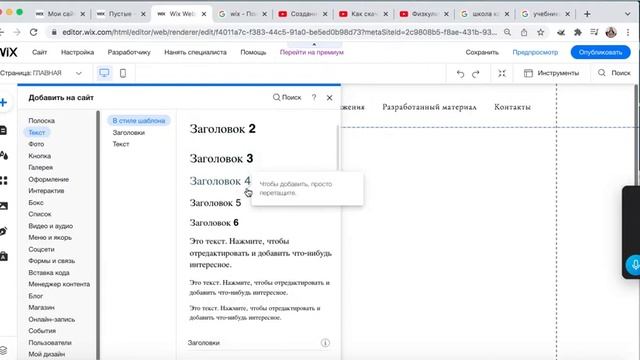Collapse the top bar arrow handle
This screenshot has height=360, width=640.
point(314,44)
